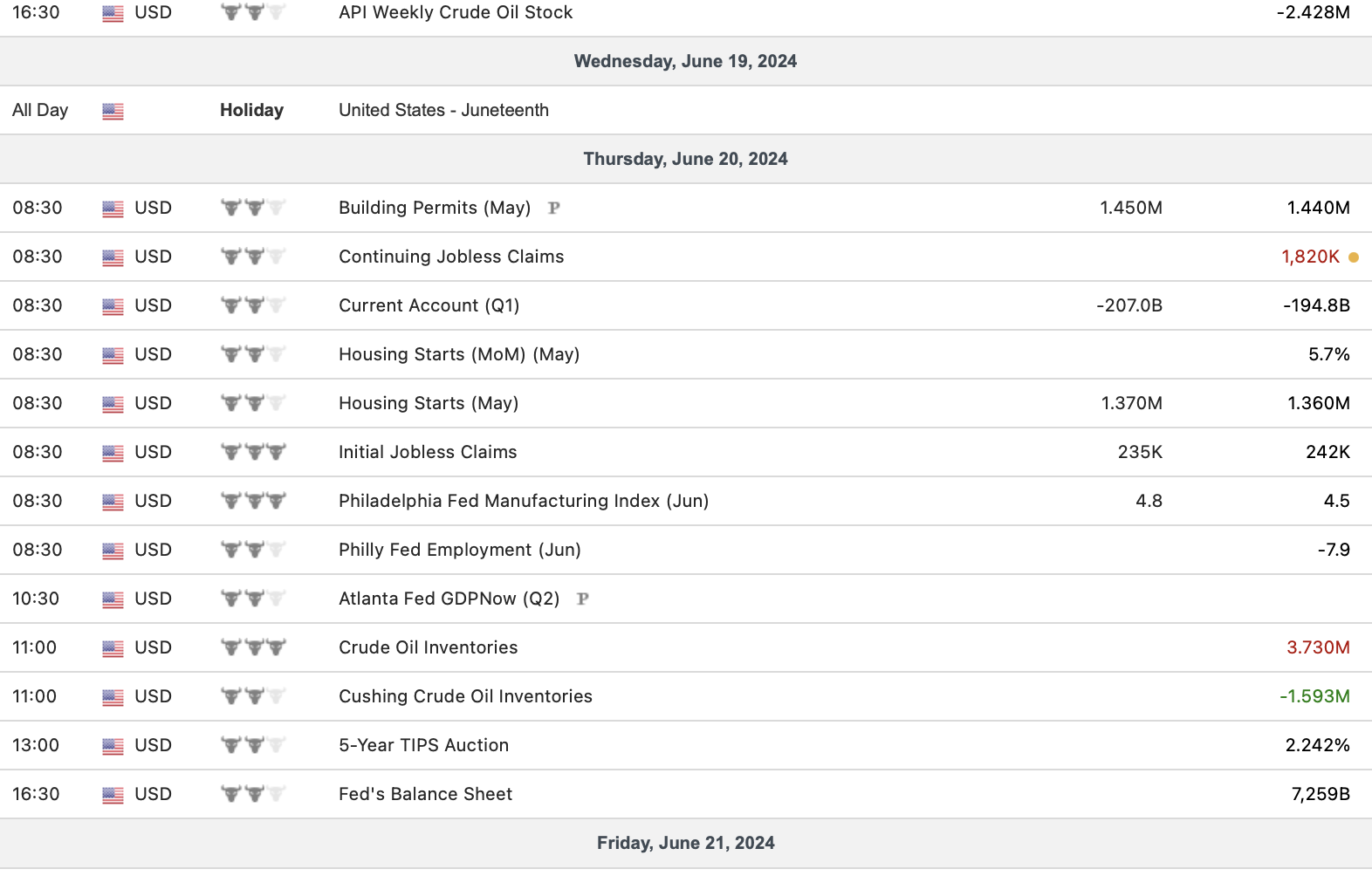The image size is (1372, 876).
Task: Click the volatility bull icons for Philadelphia Fed Manufacturing Index
Action: click(x=253, y=501)
